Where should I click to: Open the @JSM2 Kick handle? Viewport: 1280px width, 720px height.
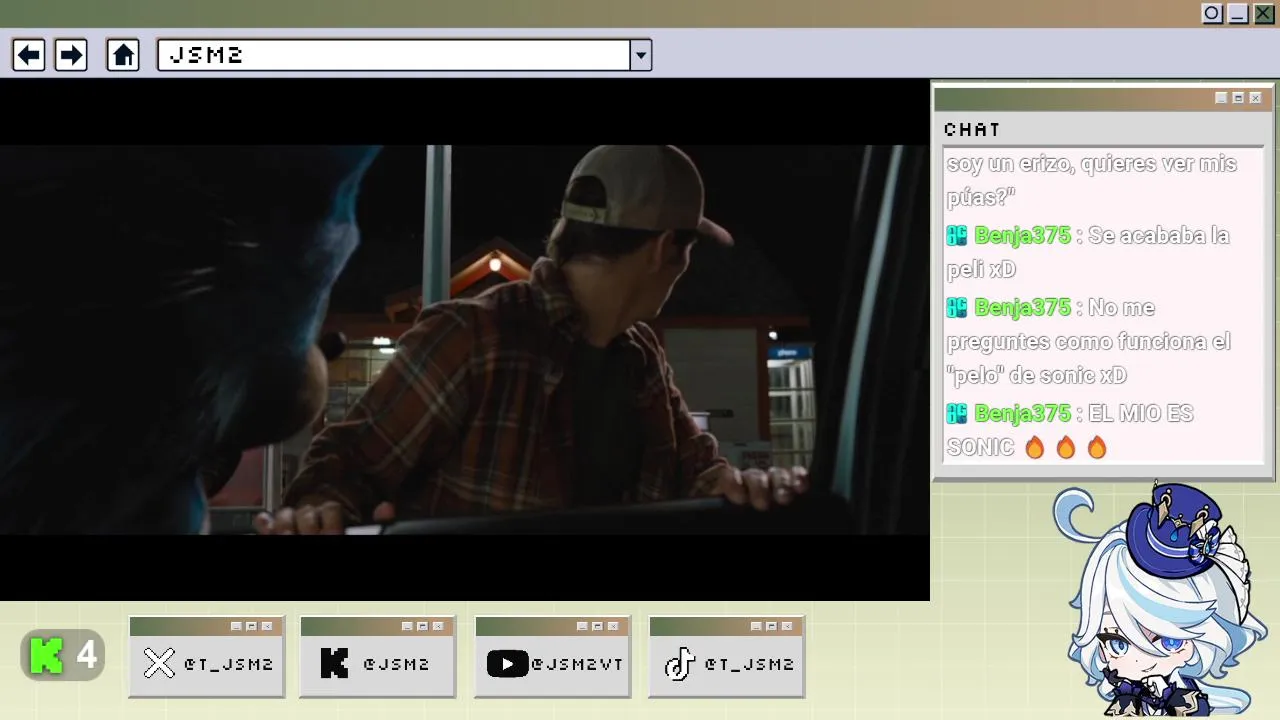pyautogui.click(x=396, y=664)
